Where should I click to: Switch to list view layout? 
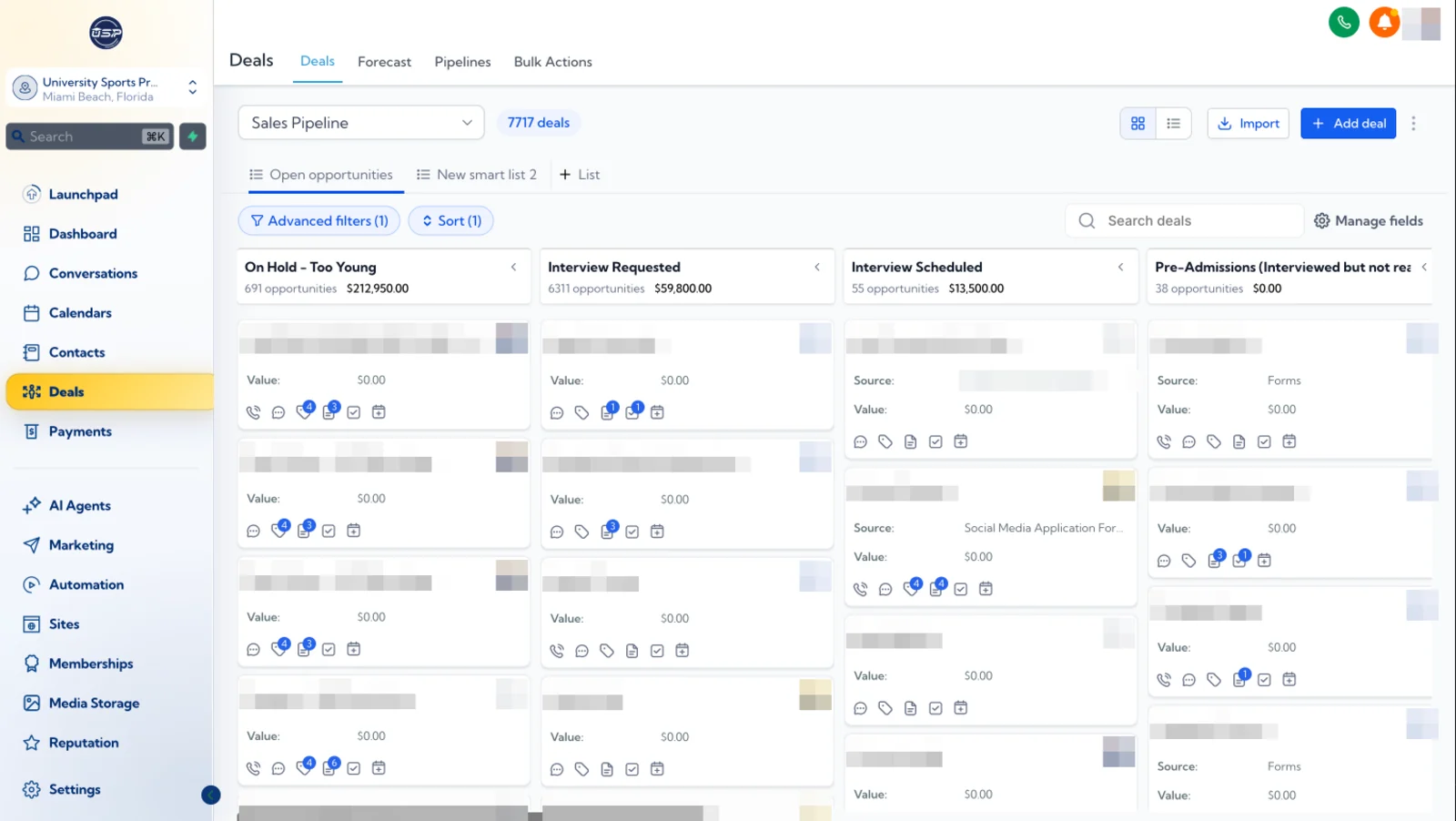pyautogui.click(x=1173, y=123)
